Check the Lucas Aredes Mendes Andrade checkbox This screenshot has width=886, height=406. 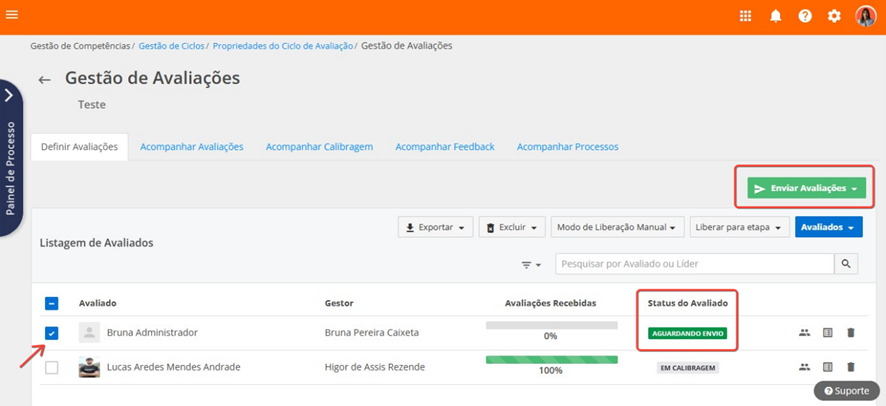(x=52, y=367)
